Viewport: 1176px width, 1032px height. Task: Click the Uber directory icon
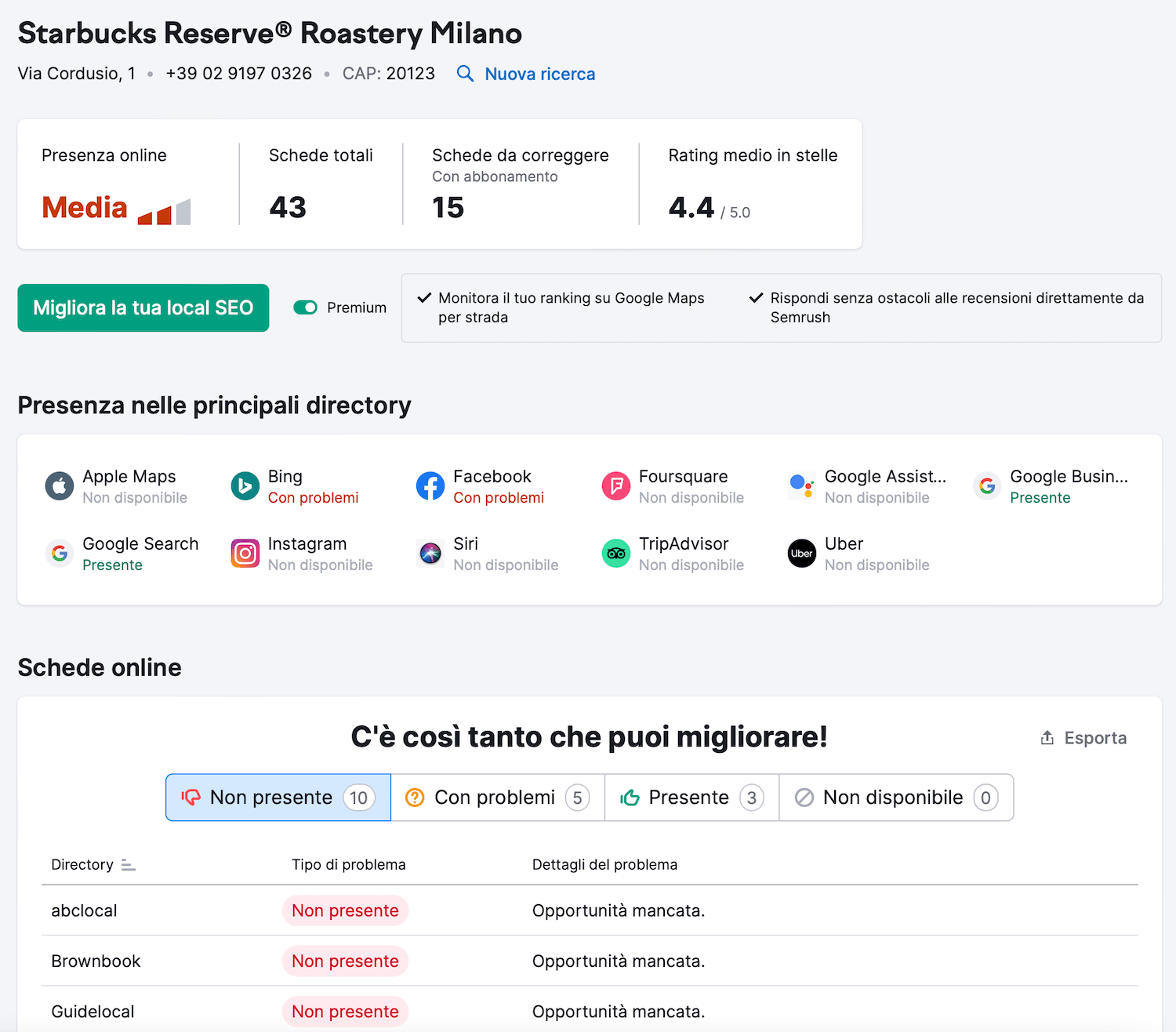pos(801,554)
